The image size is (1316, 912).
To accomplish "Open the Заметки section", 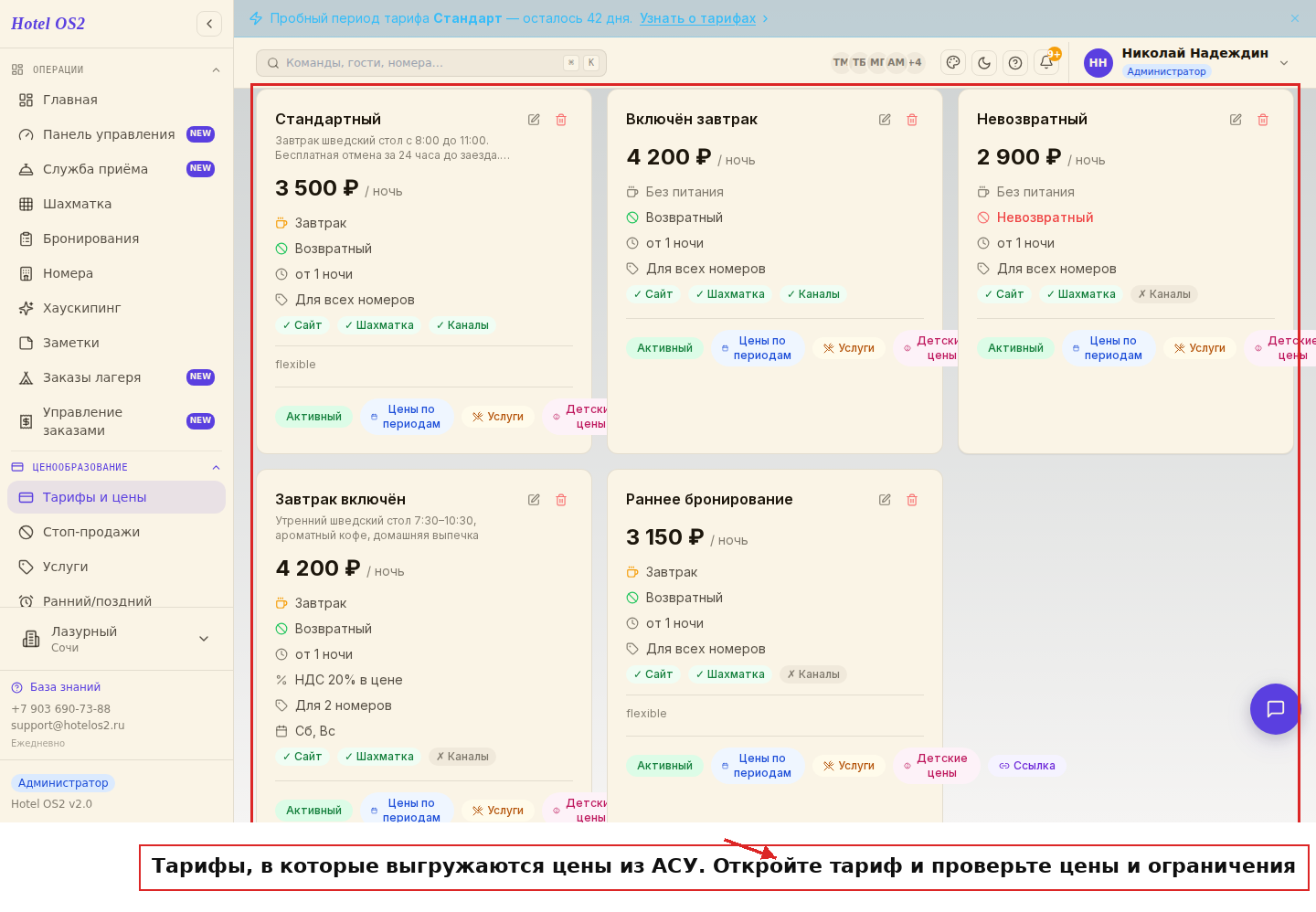I will tap(116, 343).
